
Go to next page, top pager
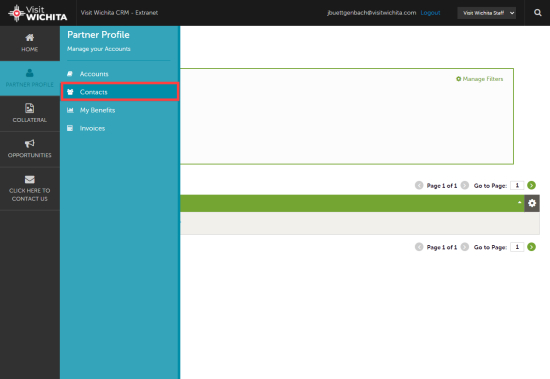[x=465, y=185]
